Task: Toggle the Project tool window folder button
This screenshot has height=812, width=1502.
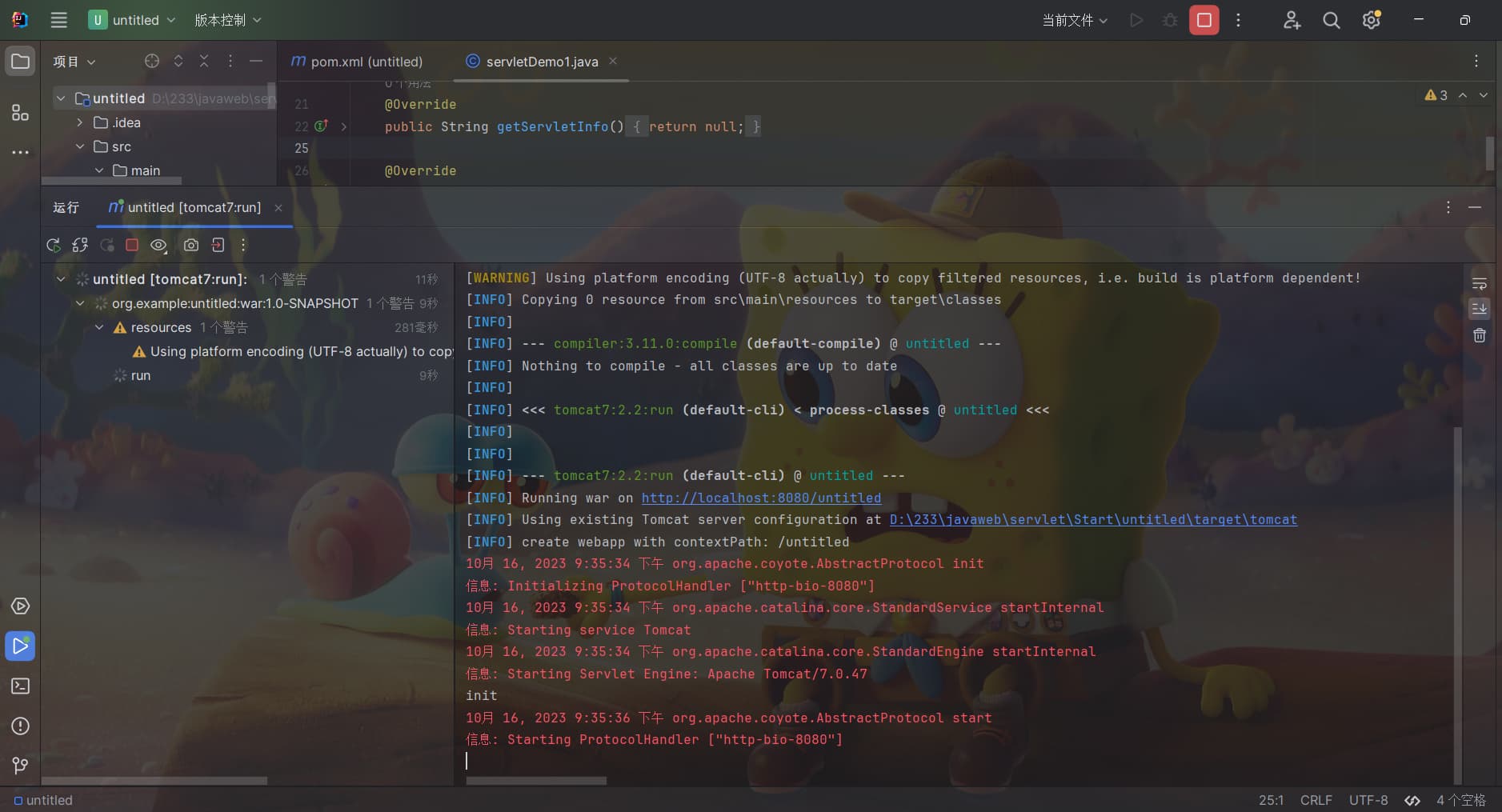Action: coord(20,61)
